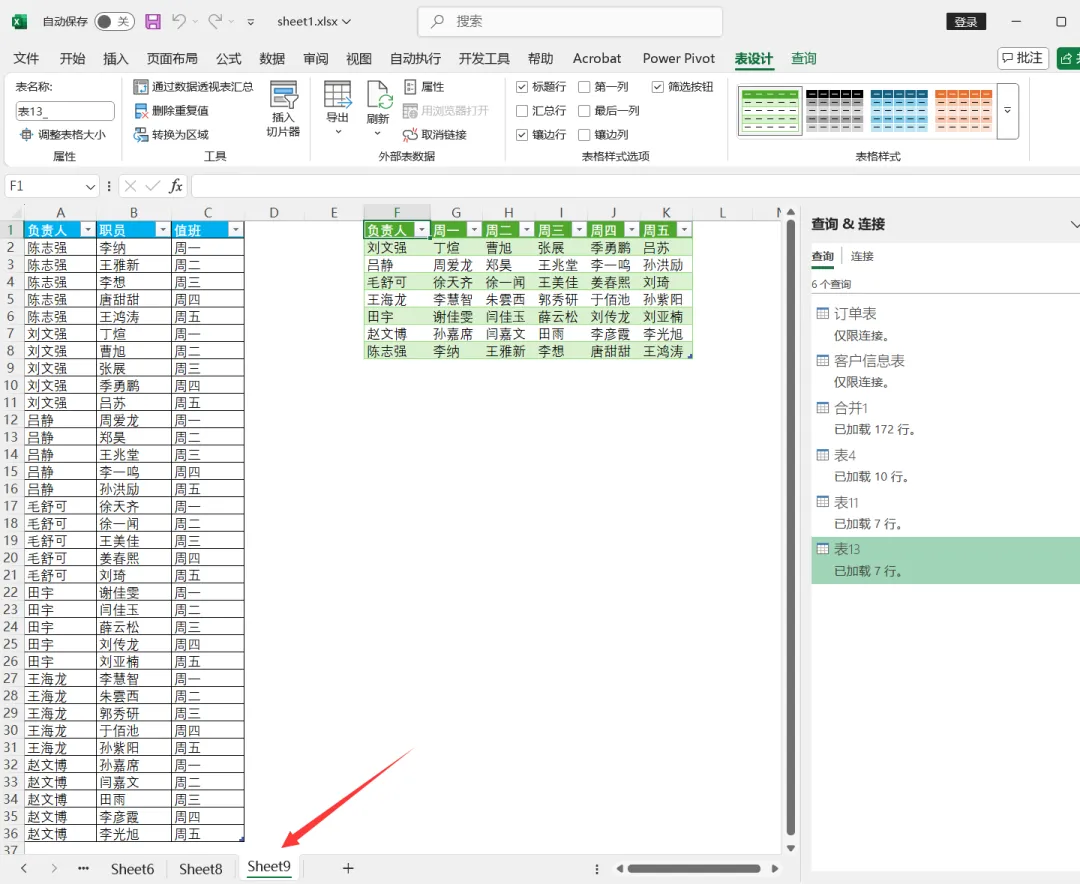The image size is (1080, 884).
Task: Check the 最后一列 checkbox
Action: (x=584, y=111)
